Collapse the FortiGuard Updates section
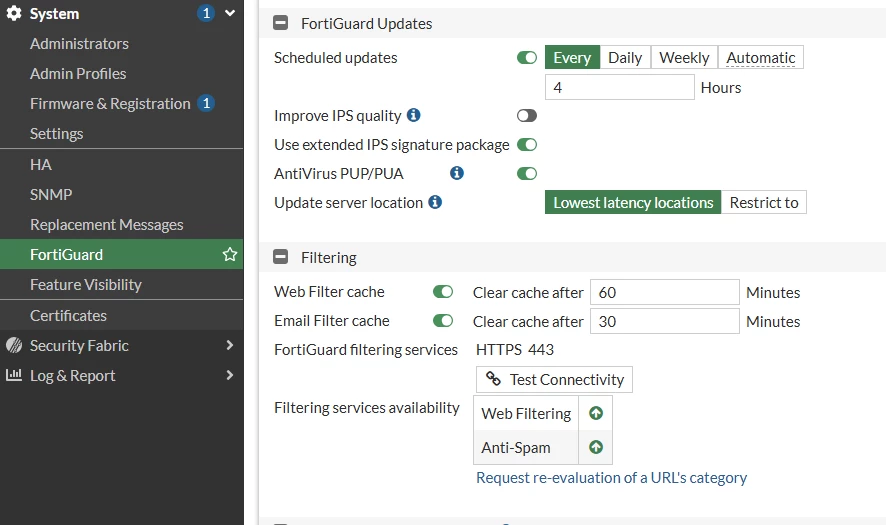Screen dimensions: 886x525 click(280, 23)
